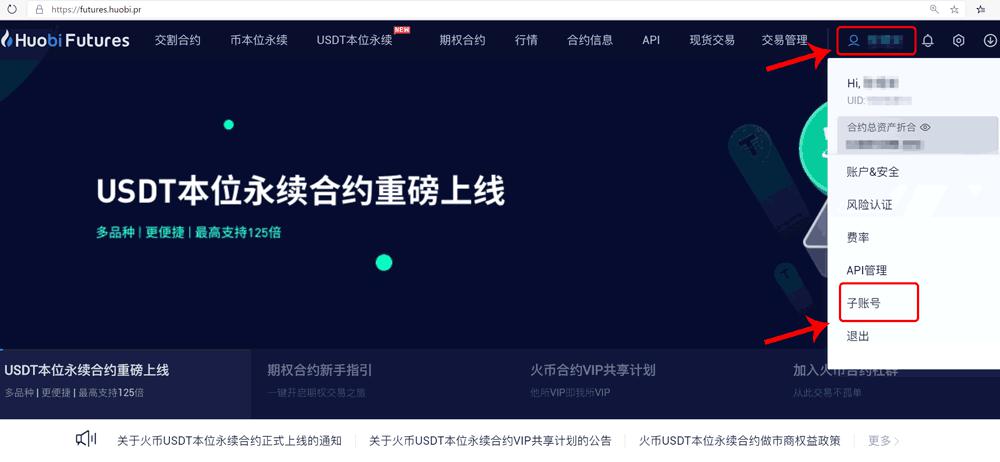1000x462 pixels.
Task: Toggle the asset visibility eye icon
Action: click(925, 127)
